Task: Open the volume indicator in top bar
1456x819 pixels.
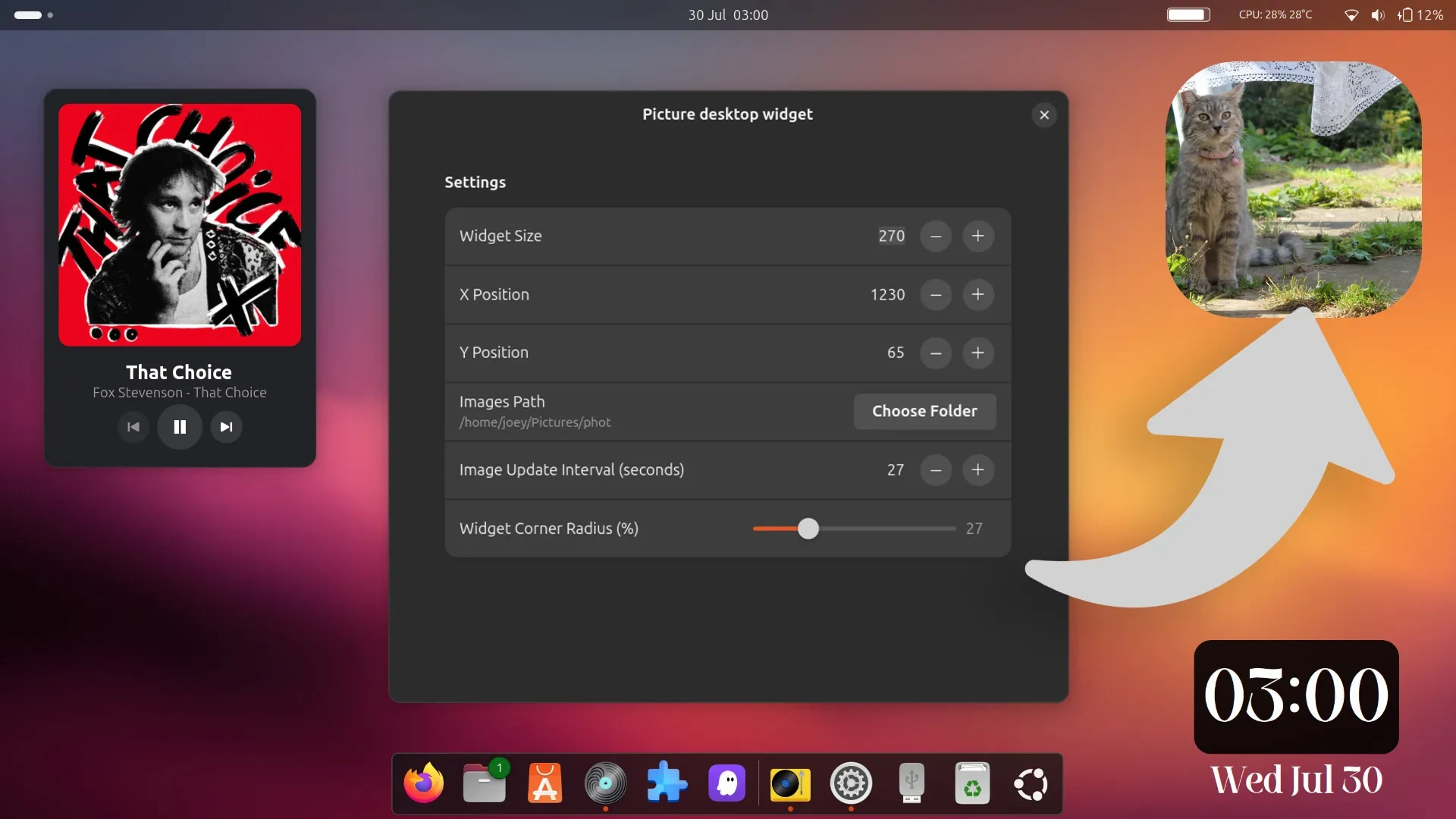Action: (x=1377, y=15)
